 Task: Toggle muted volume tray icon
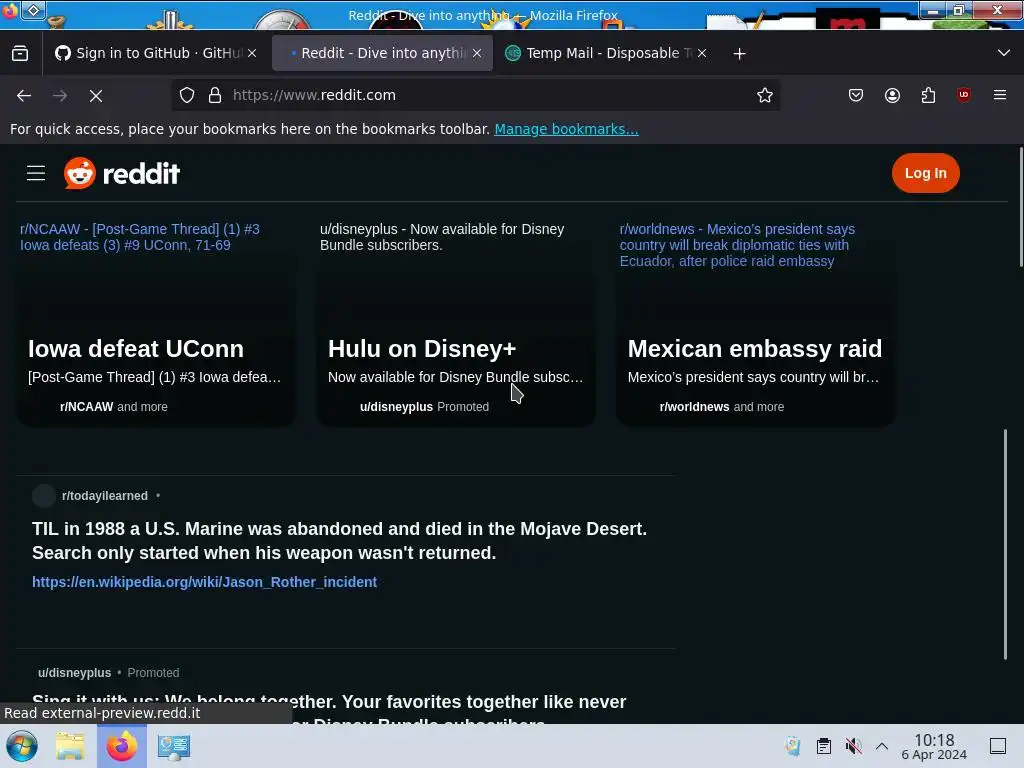[x=853, y=746]
